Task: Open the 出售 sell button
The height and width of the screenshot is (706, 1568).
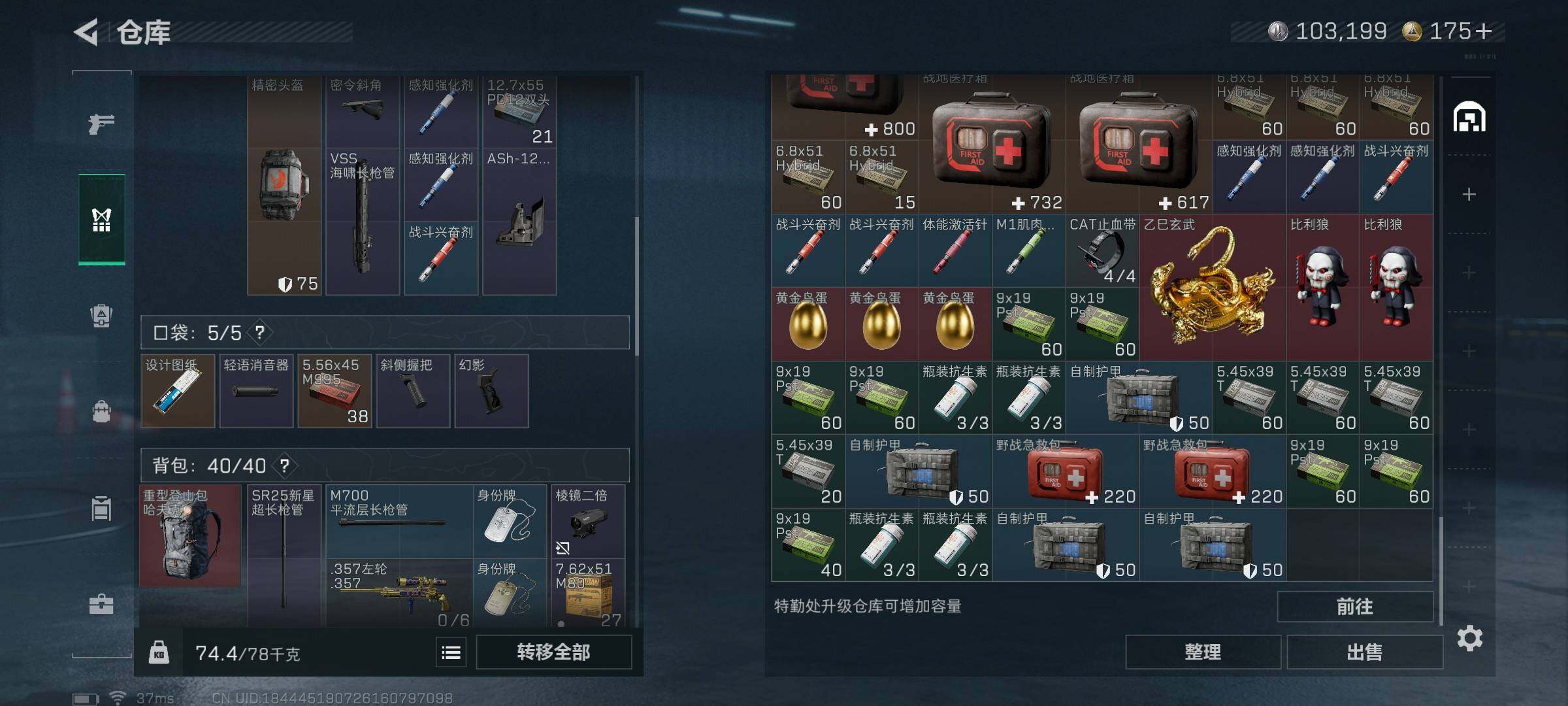Action: coord(1365,652)
